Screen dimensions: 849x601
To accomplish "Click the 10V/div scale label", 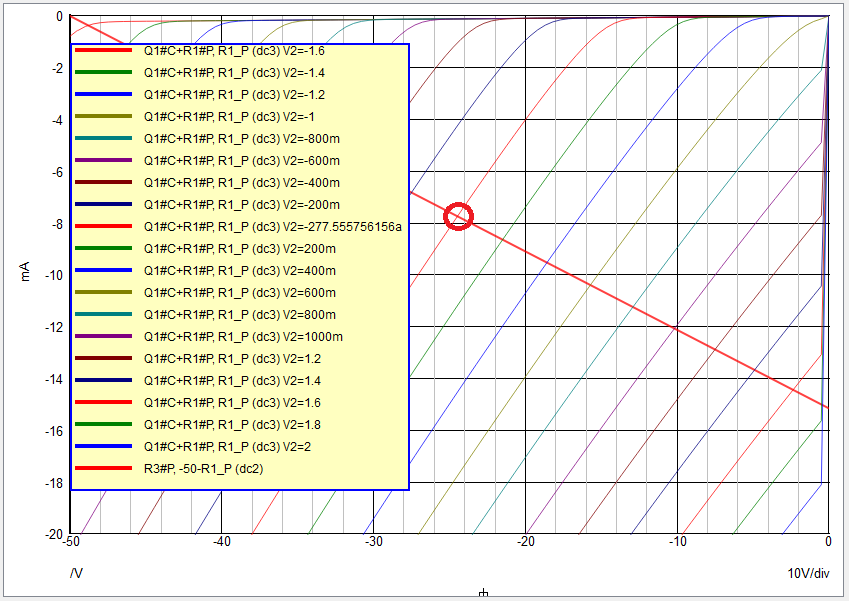I will [808, 573].
